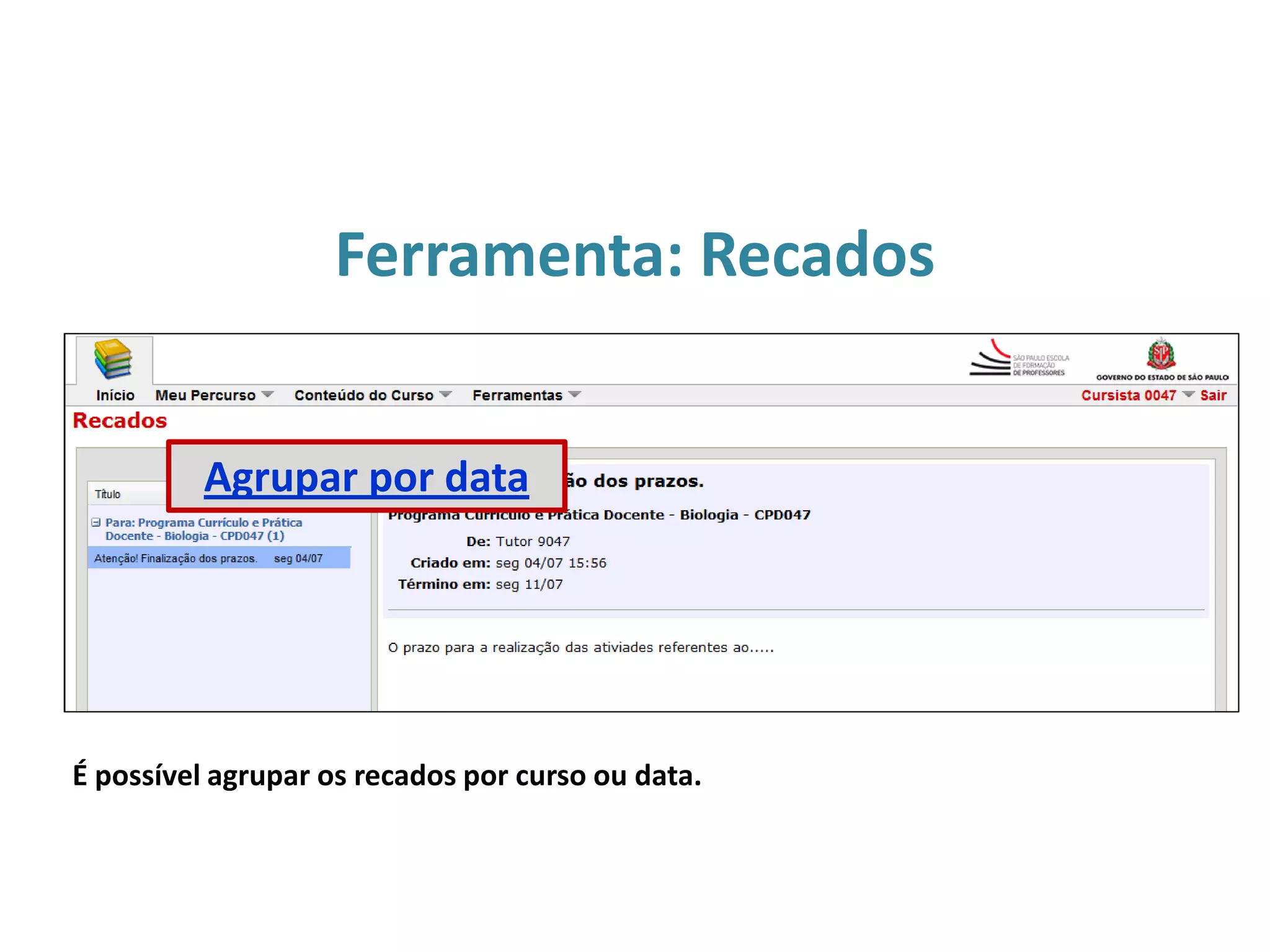Expand the Conteúdo do Curso dropdown arrow
Image resolution: width=1270 pixels, height=952 pixels.
click(x=445, y=395)
